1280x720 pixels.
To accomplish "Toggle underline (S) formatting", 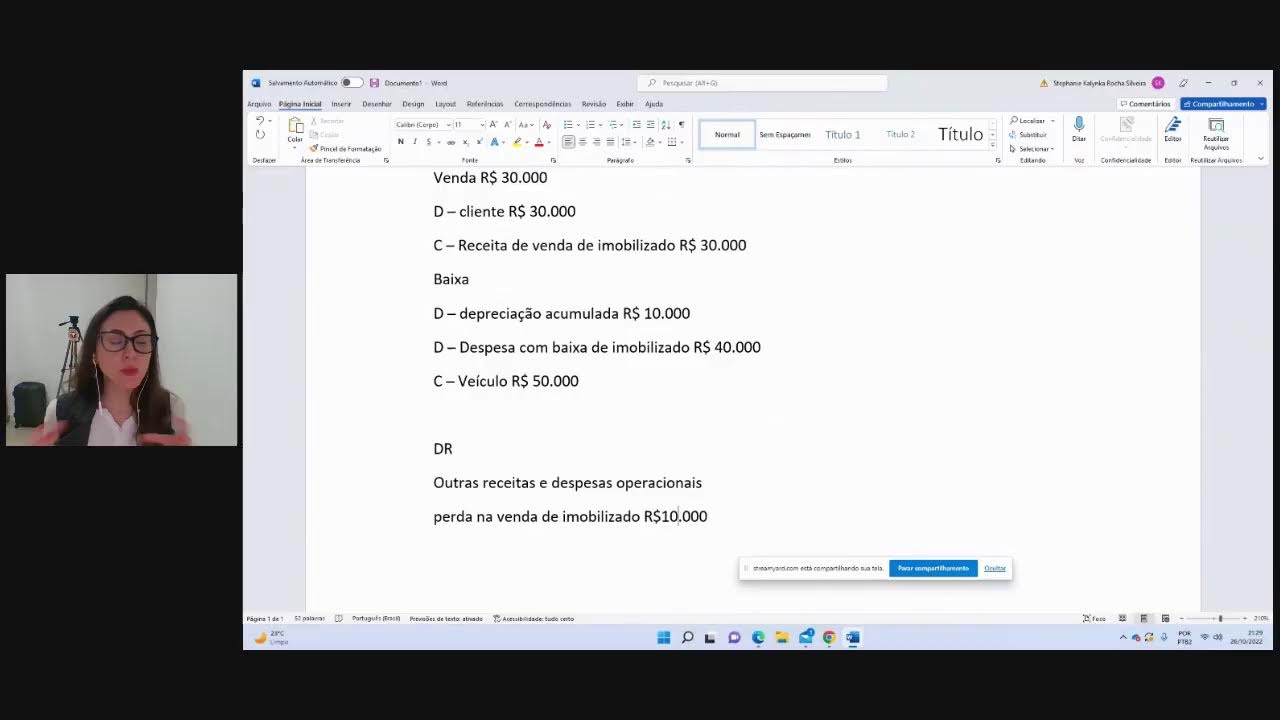I will click(x=428, y=142).
